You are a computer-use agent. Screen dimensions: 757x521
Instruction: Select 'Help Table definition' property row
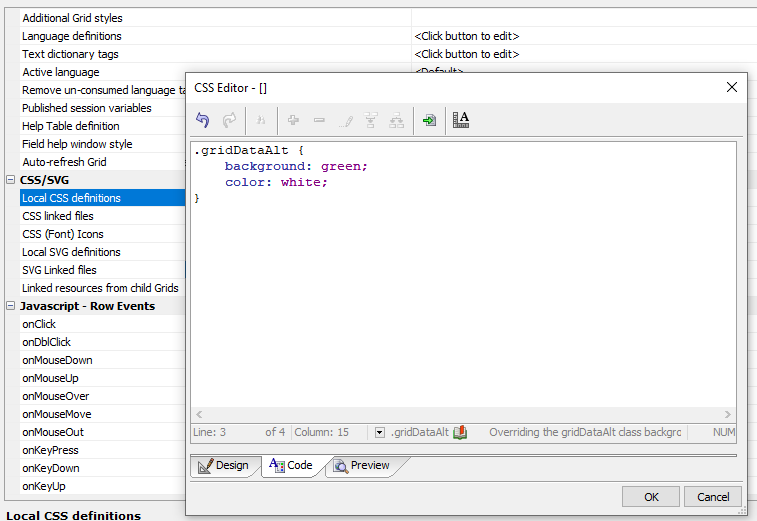click(102, 126)
